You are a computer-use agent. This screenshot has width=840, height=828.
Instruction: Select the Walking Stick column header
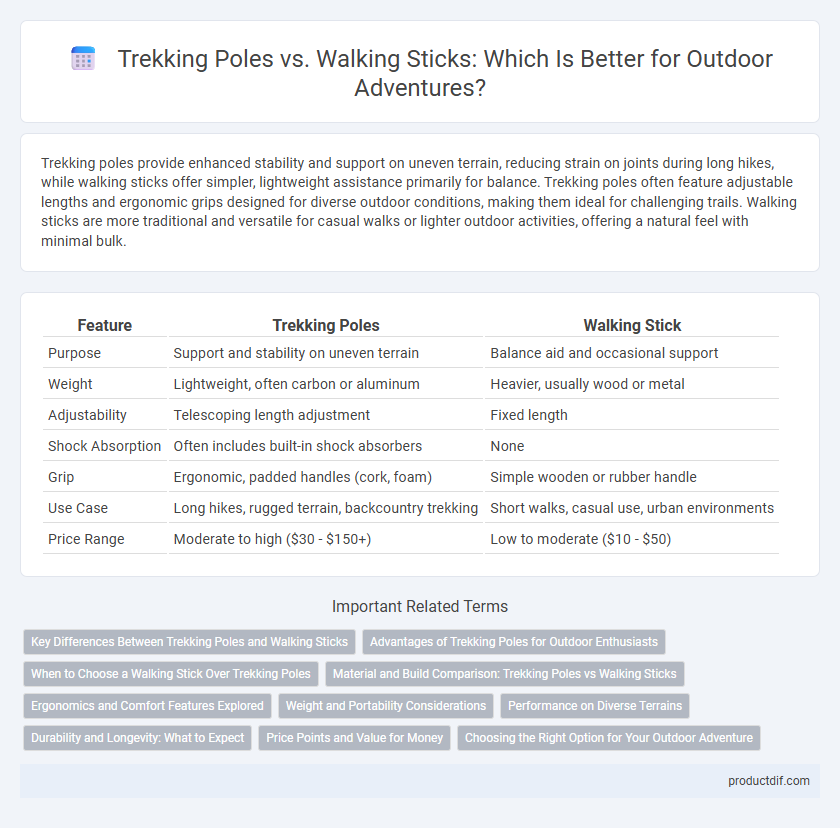click(x=632, y=325)
